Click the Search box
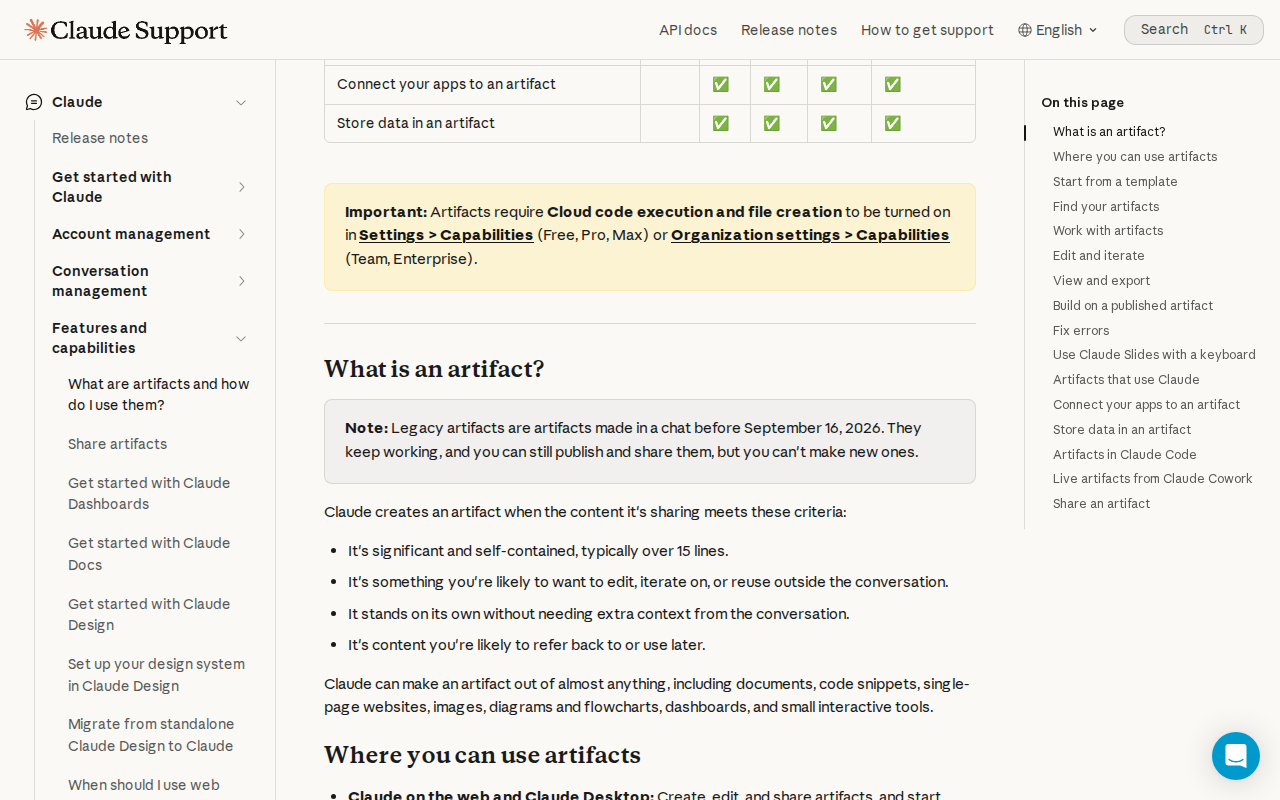This screenshot has height=800, width=1280. [x=1194, y=30]
